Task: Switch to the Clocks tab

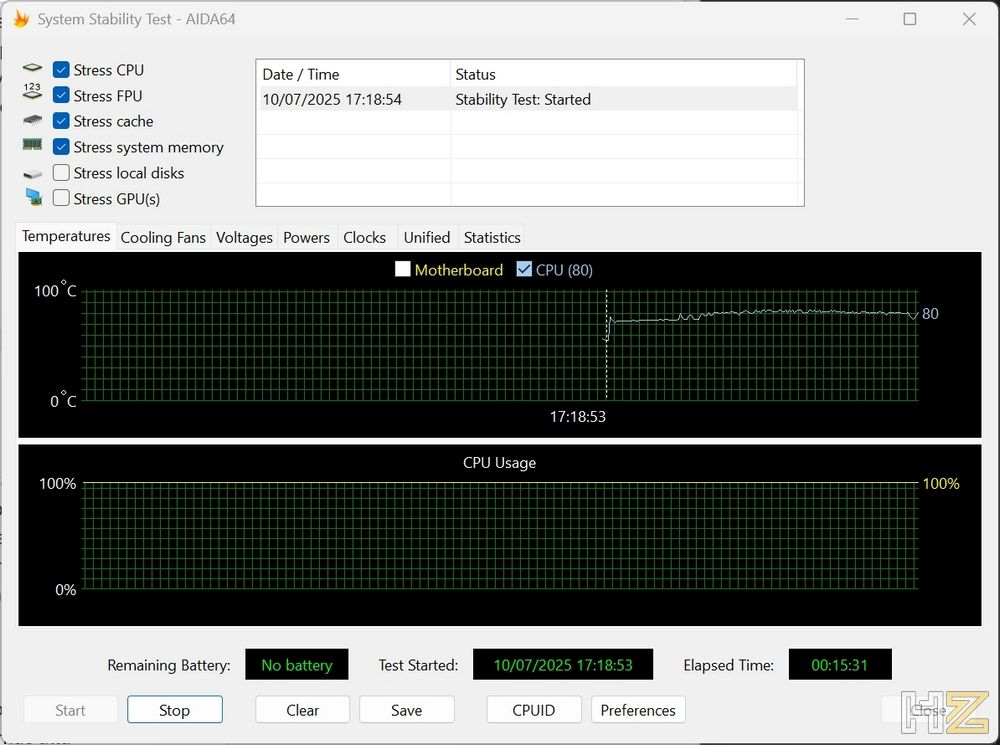Action: pyautogui.click(x=364, y=237)
